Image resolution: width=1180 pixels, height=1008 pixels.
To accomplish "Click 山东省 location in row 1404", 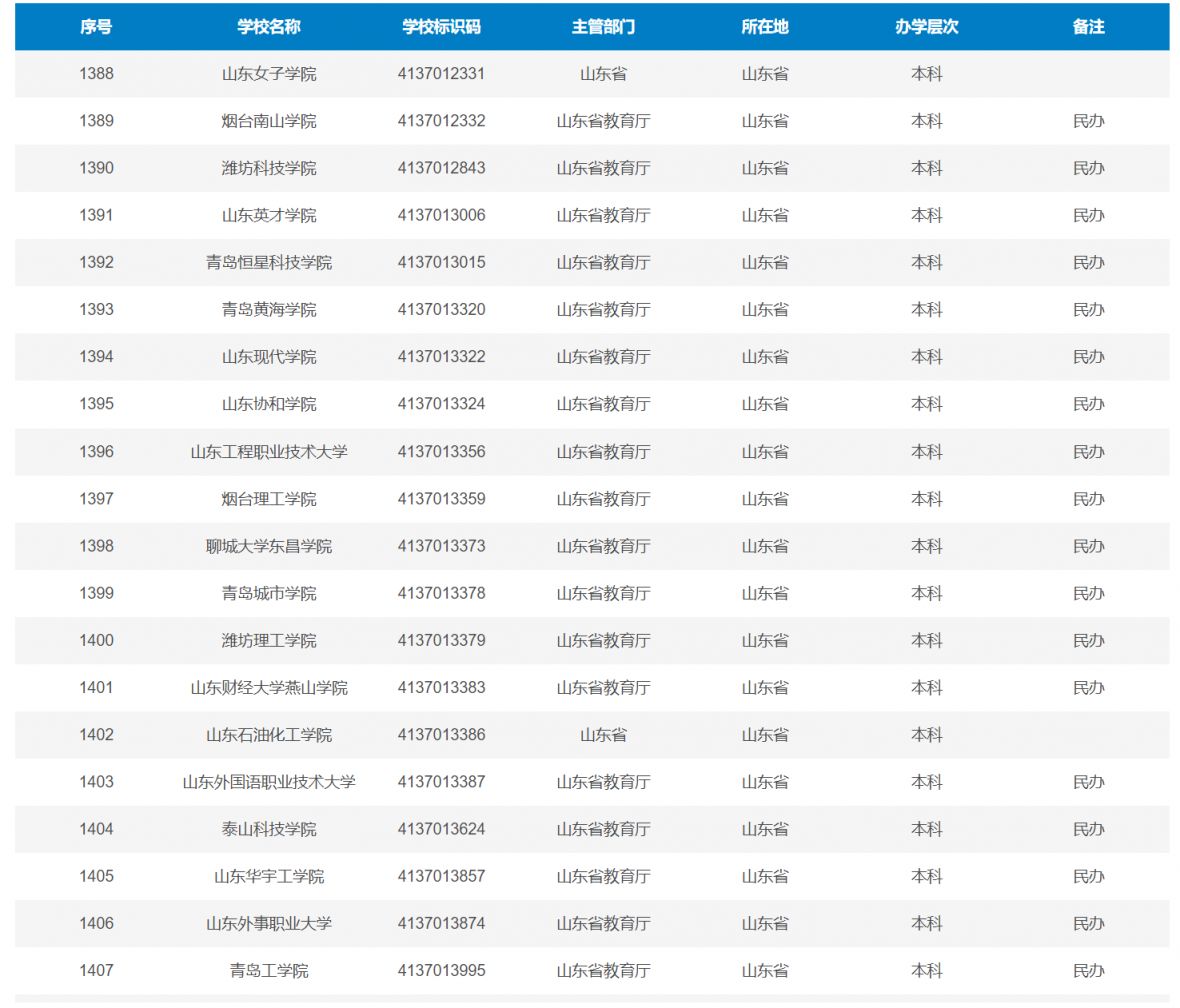I will pyautogui.click(x=765, y=830).
